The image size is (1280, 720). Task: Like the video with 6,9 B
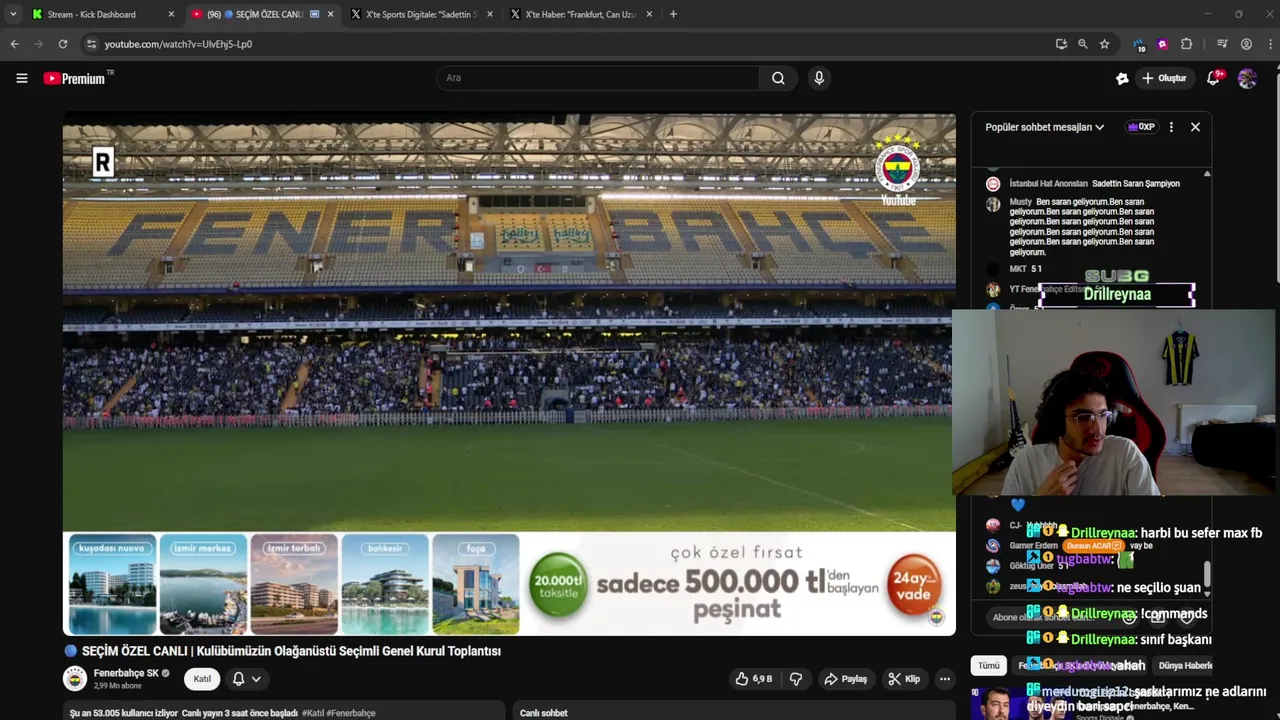click(x=753, y=679)
